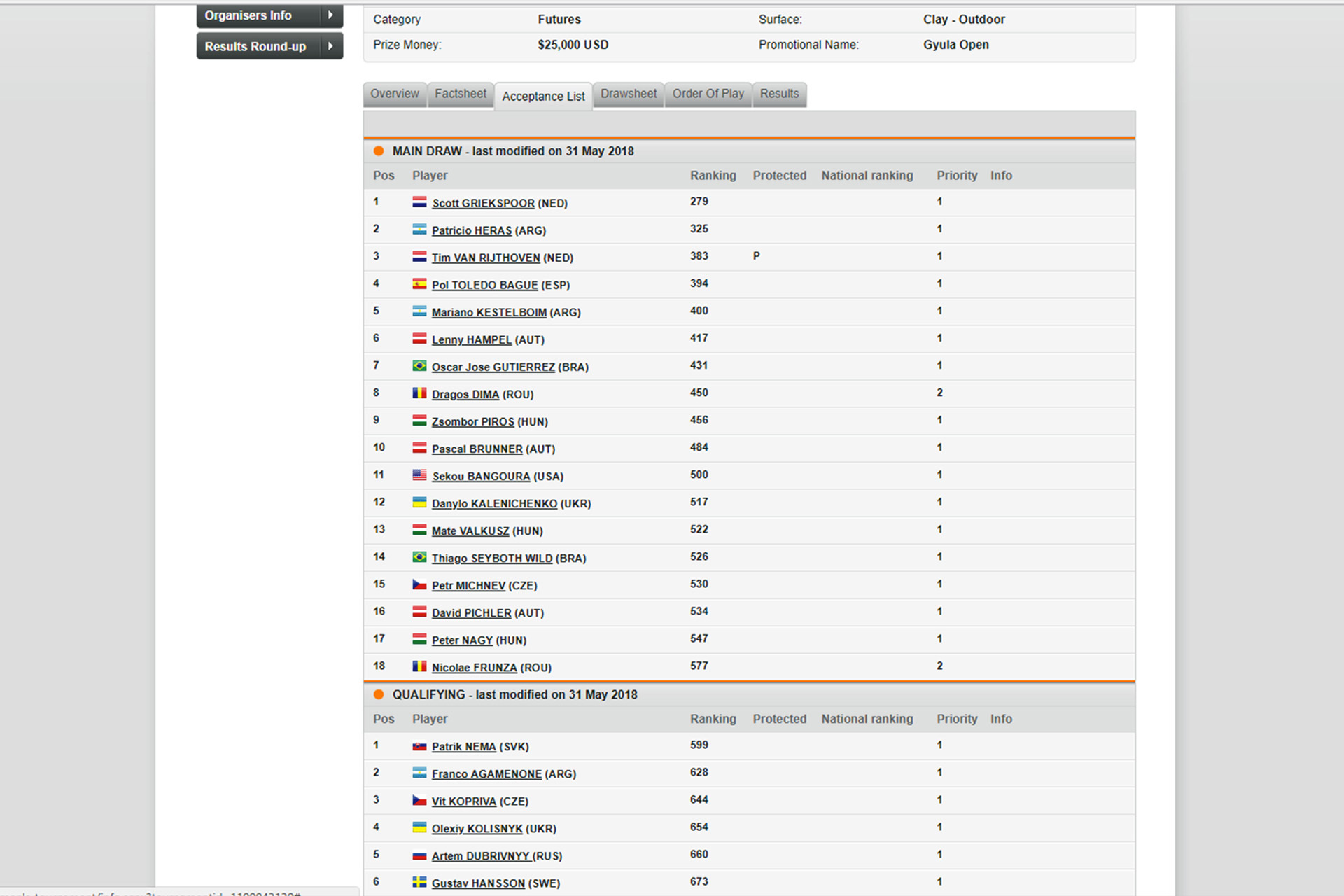Click the orange bullet beside QUALIFYING heading
This screenshot has height=896, width=1344.
379,694
